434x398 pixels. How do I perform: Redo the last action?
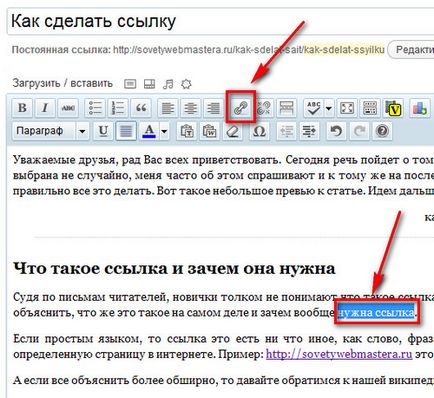pyautogui.click(x=359, y=131)
